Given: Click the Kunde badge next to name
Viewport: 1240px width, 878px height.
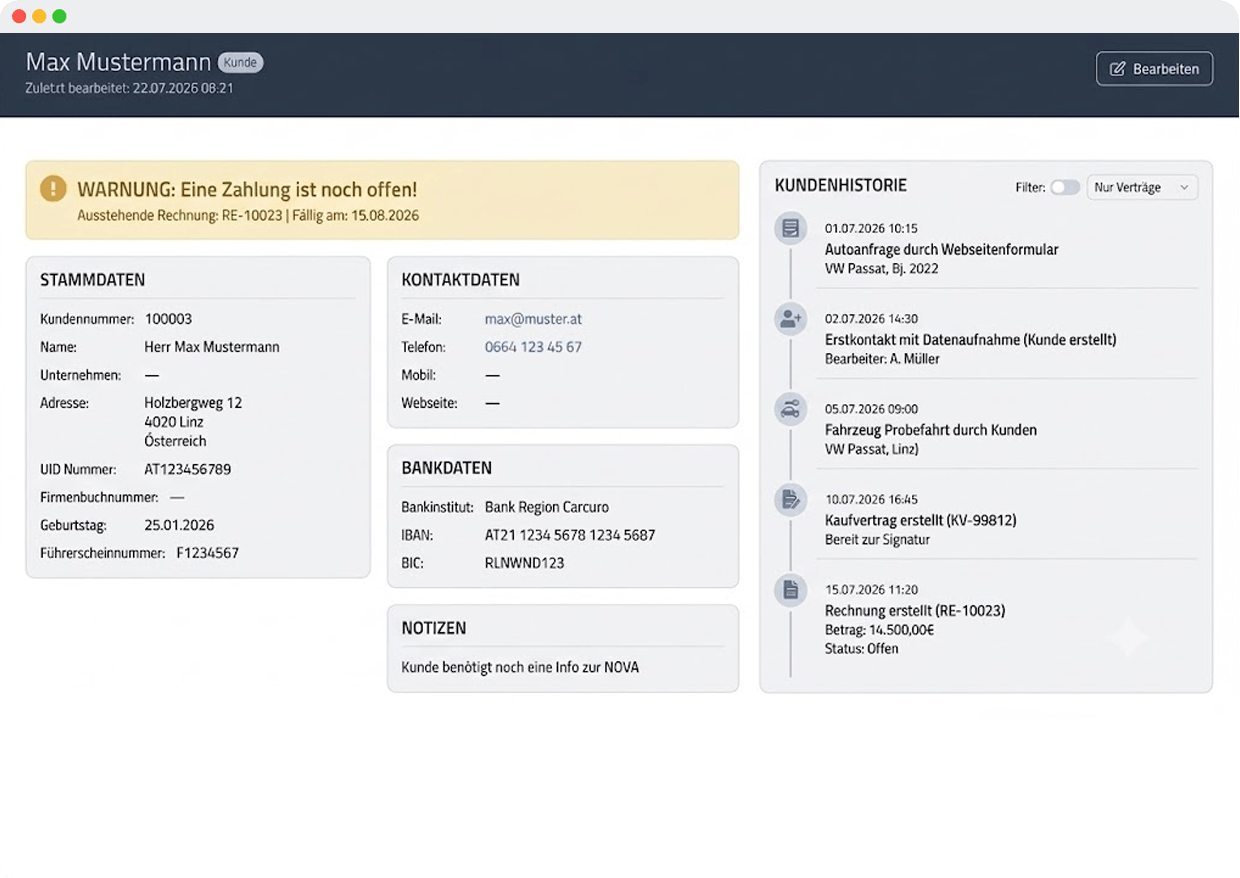Looking at the screenshot, I should click(240, 62).
